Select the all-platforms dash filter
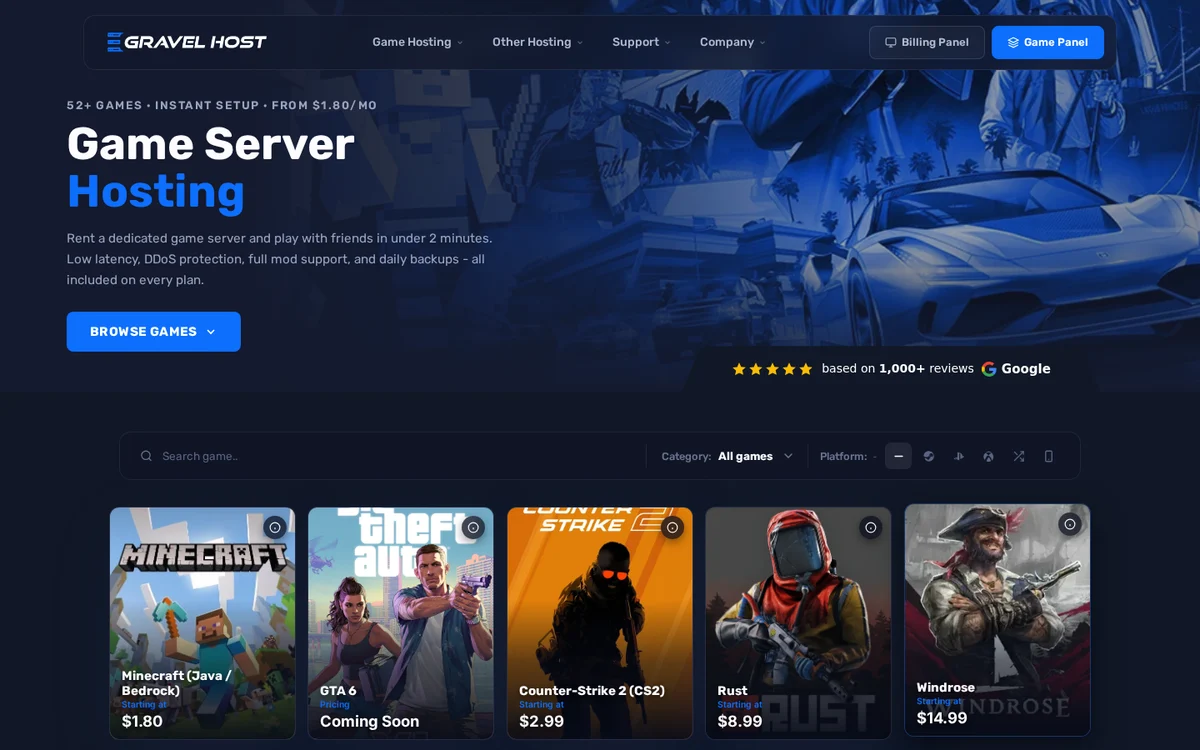The width and height of the screenshot is (1200, 750). (898, 456)
